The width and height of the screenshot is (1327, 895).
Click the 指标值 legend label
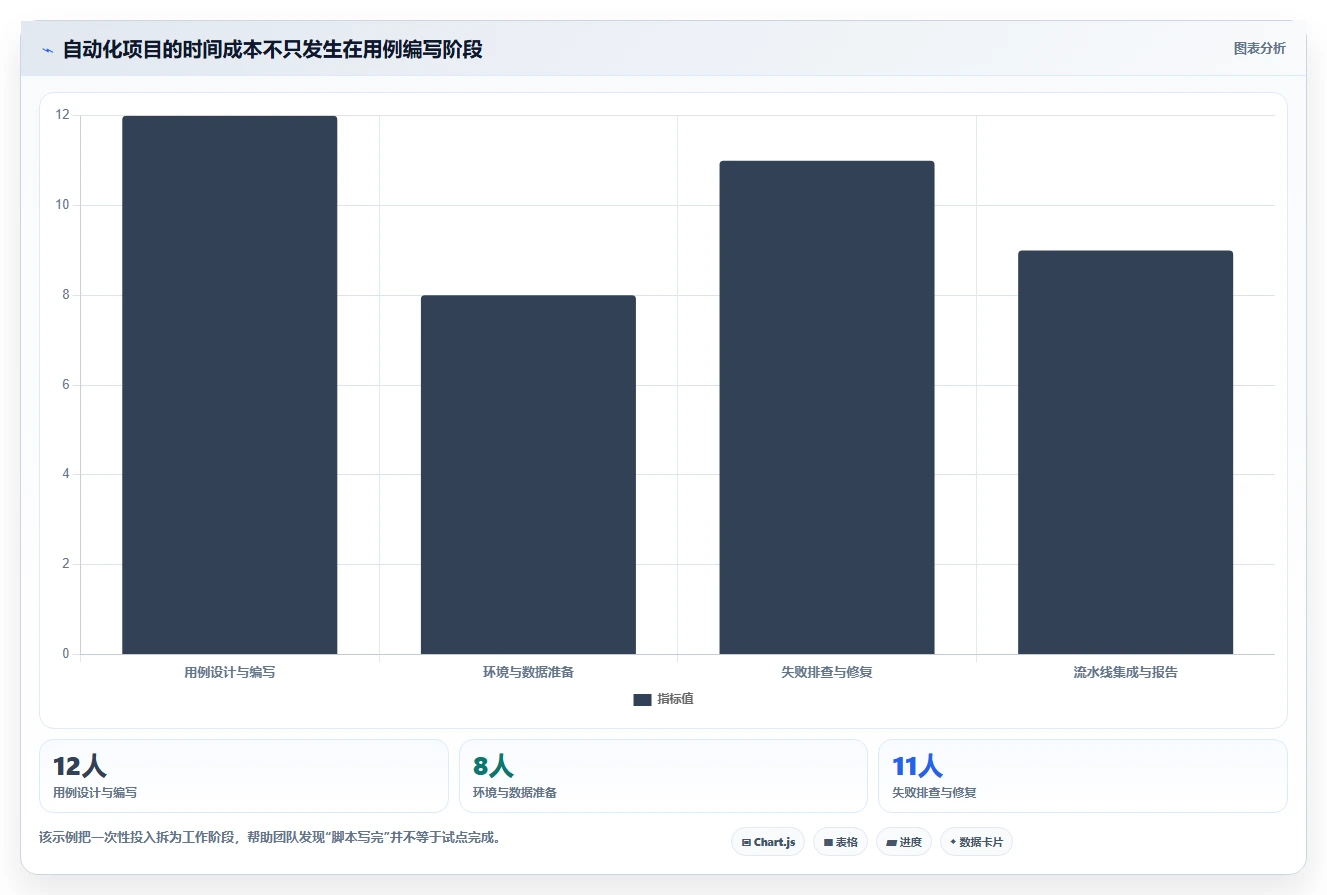(x=675, y=699)
